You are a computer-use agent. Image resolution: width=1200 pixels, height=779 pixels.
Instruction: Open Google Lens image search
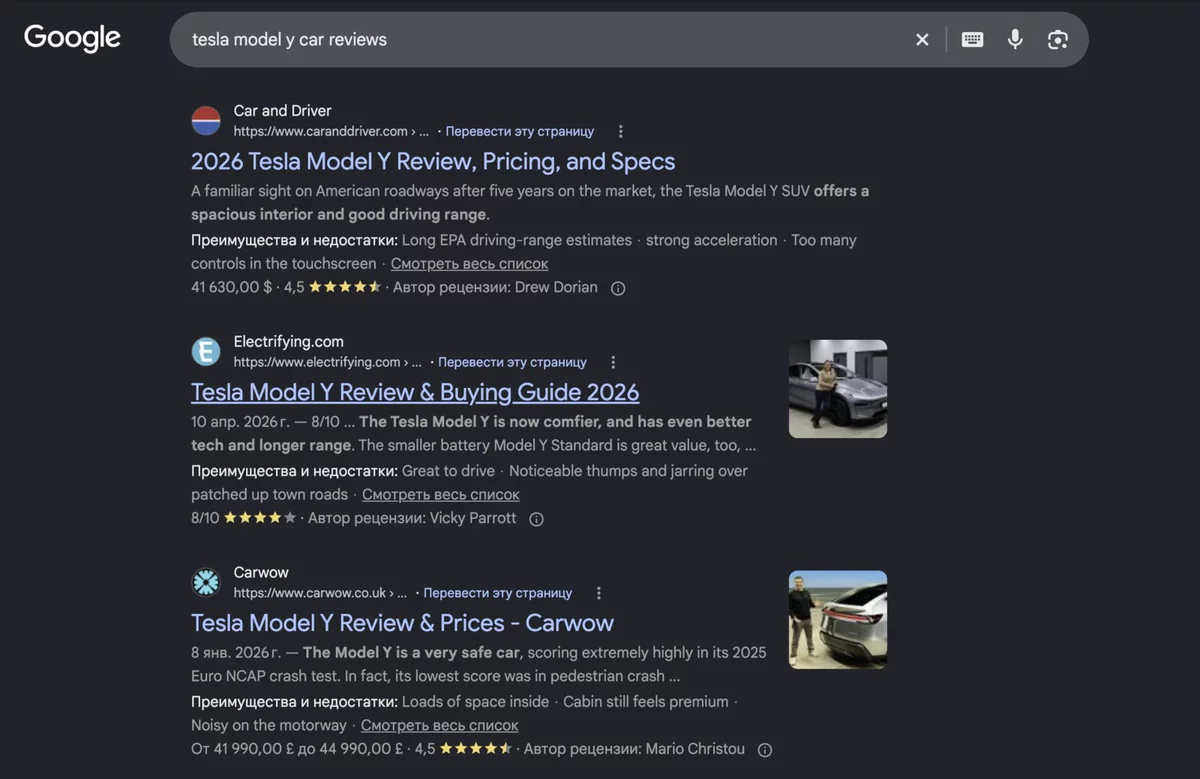(x=1058, y=40)
